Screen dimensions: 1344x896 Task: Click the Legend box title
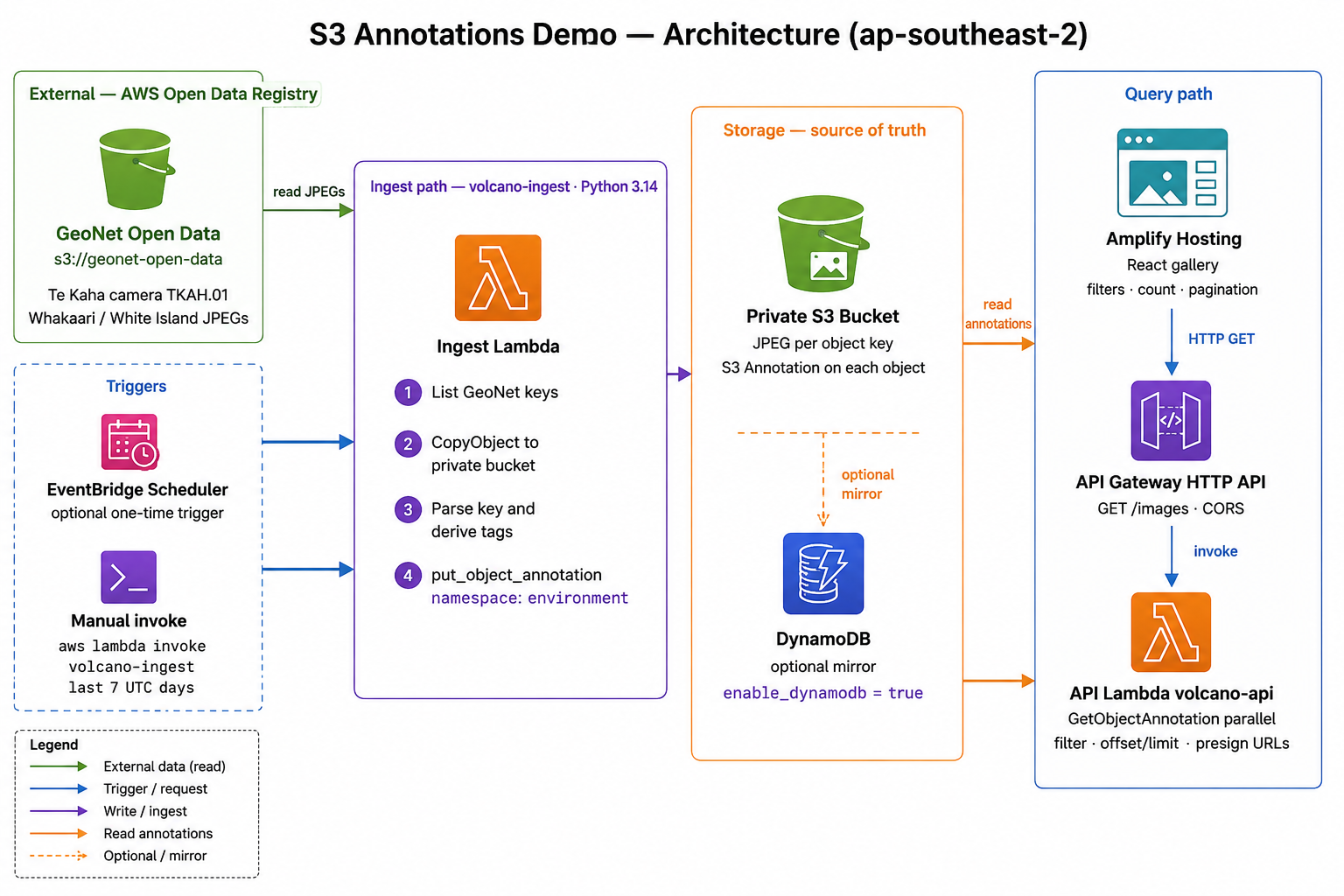click(53, 745)
